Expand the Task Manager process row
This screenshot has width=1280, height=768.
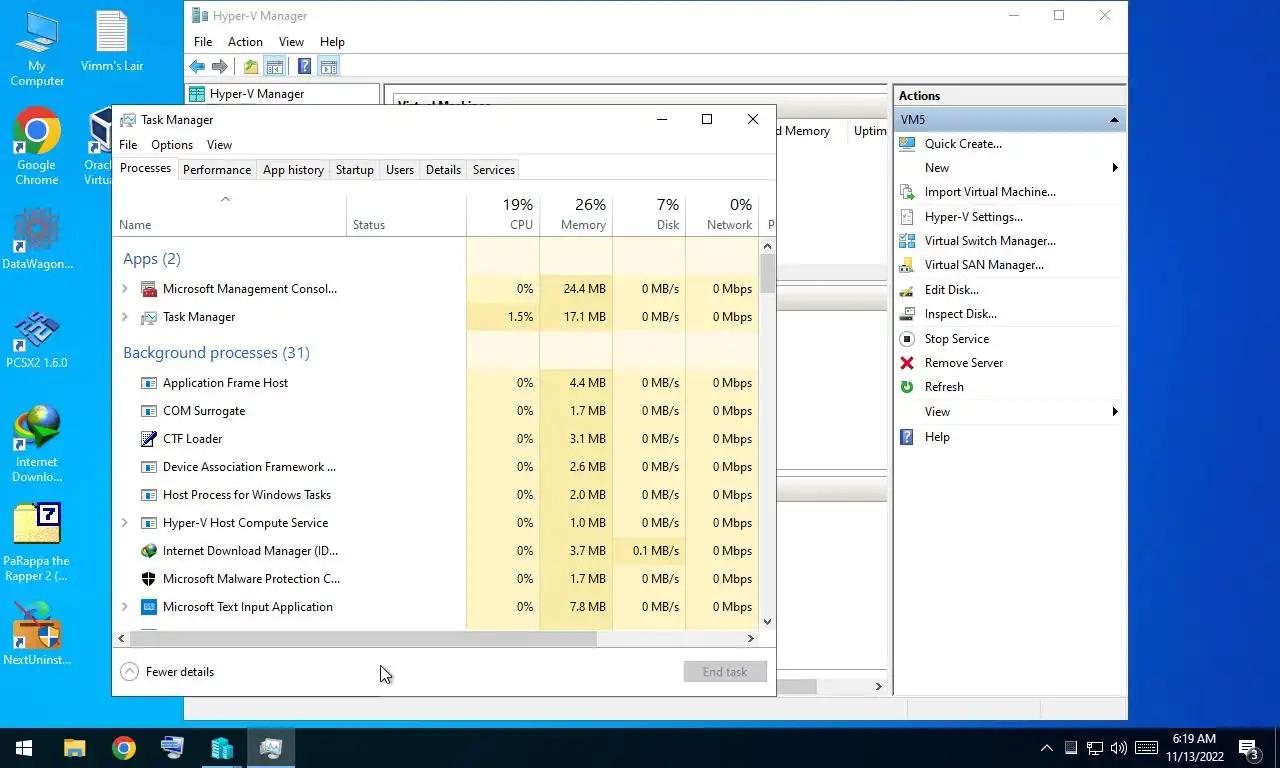125,317
